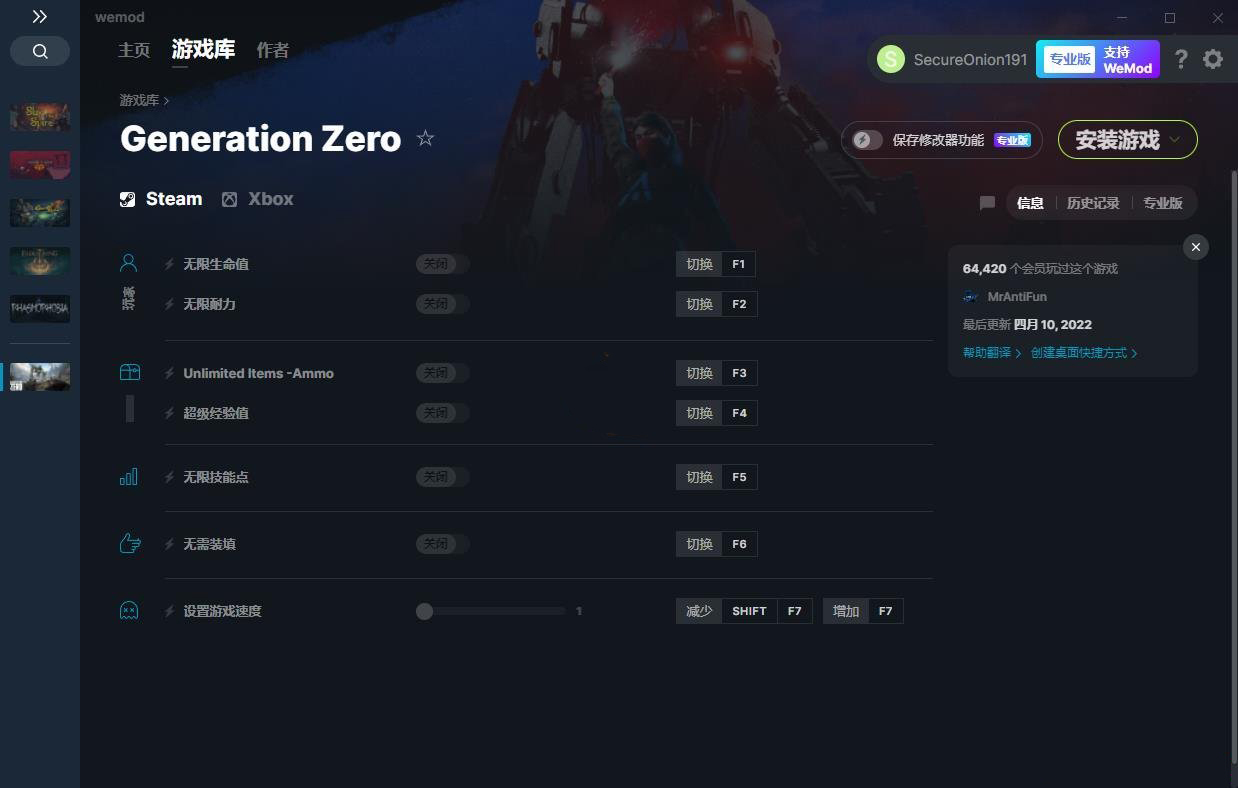The width and height of the screenshot is (1238, 788).
Task: Open 专业版 panel tab
Action: click(1163, 203)
